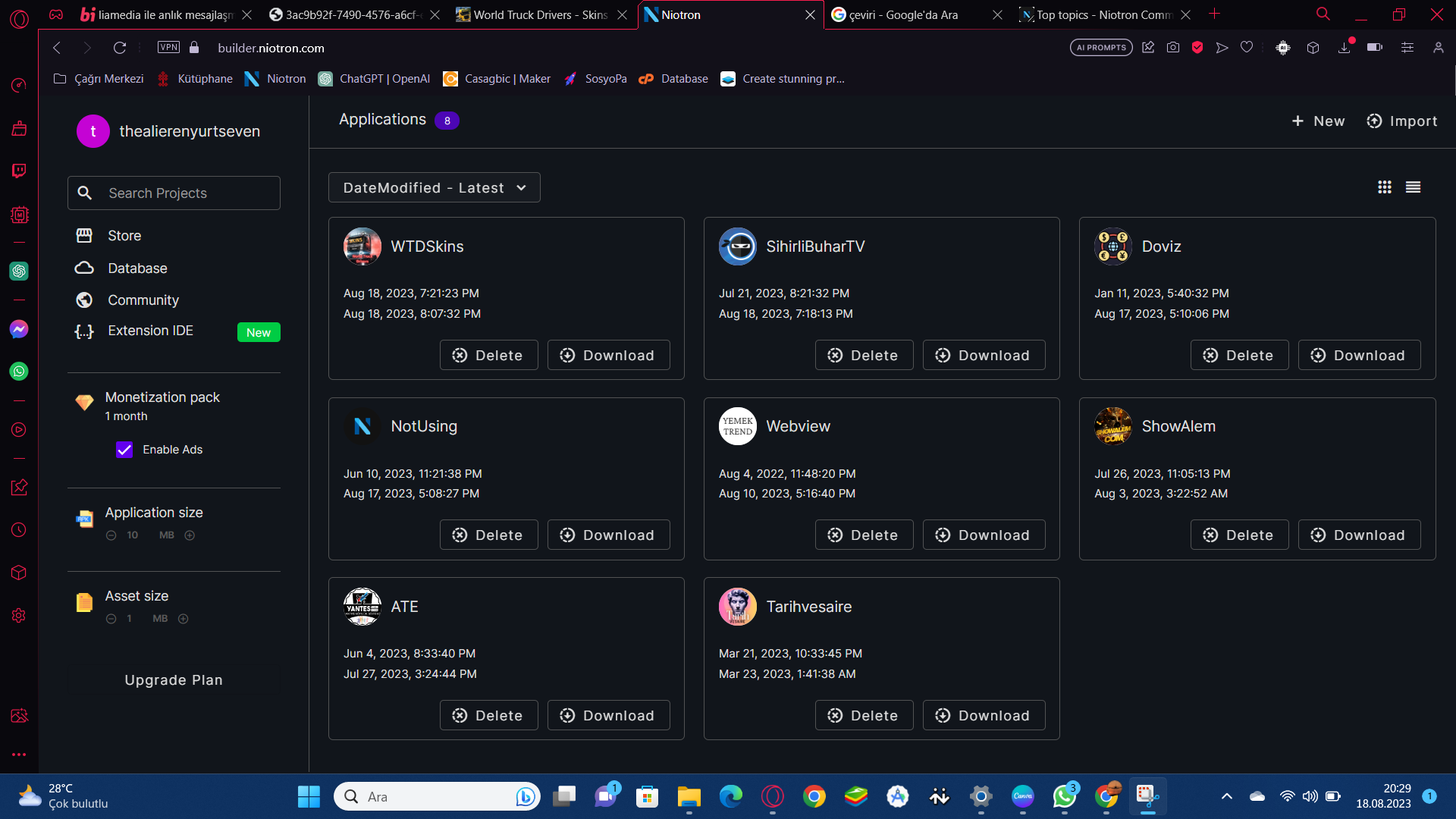Open Messenger in Opera sidebar
This screenshot has width=1456, height=819.
tap(19, 328)
